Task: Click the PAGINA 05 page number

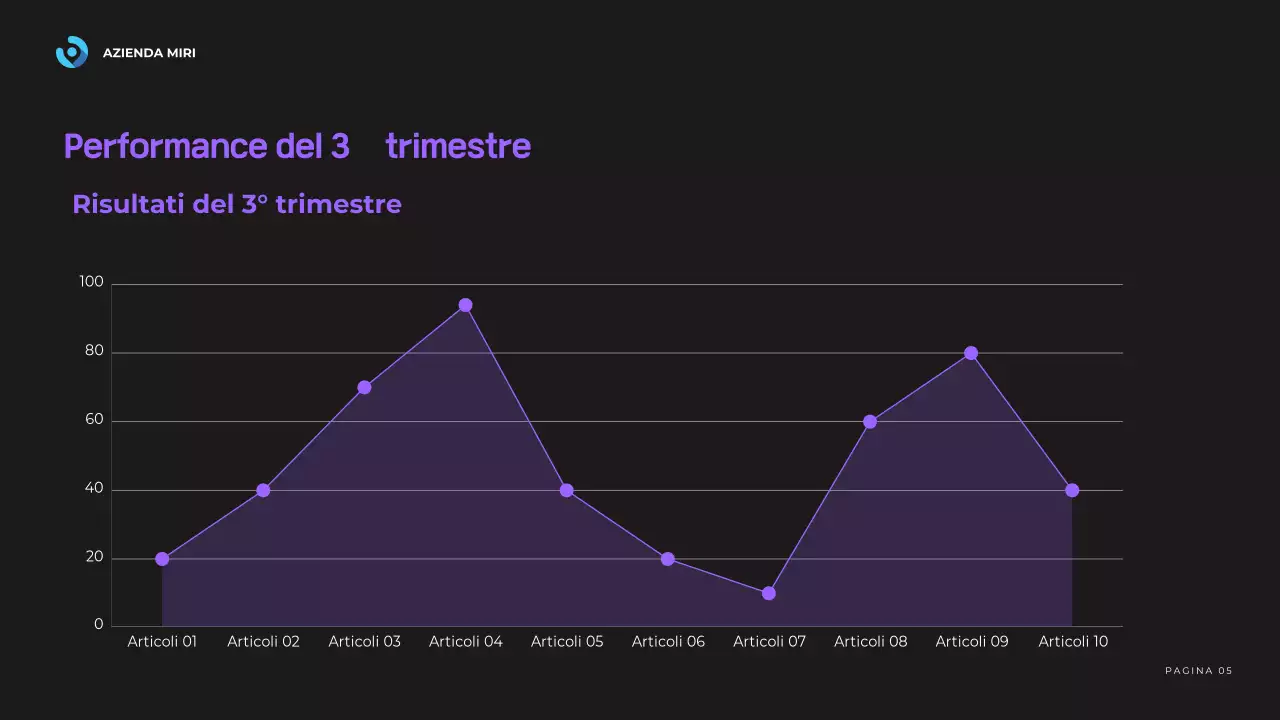Action: tap(1199, 671)
